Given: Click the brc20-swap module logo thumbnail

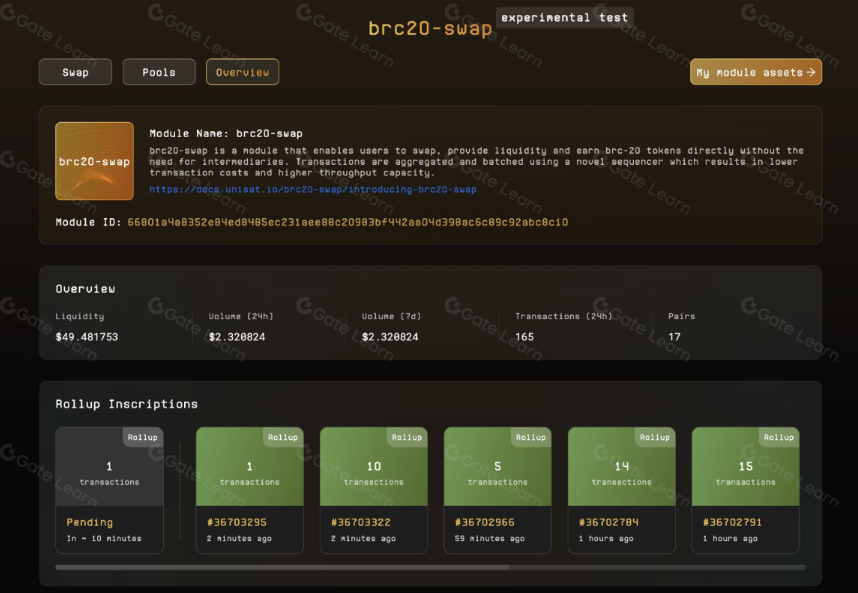Looking at the screenshot, I should pyautogui.click(x=94, y=161).
